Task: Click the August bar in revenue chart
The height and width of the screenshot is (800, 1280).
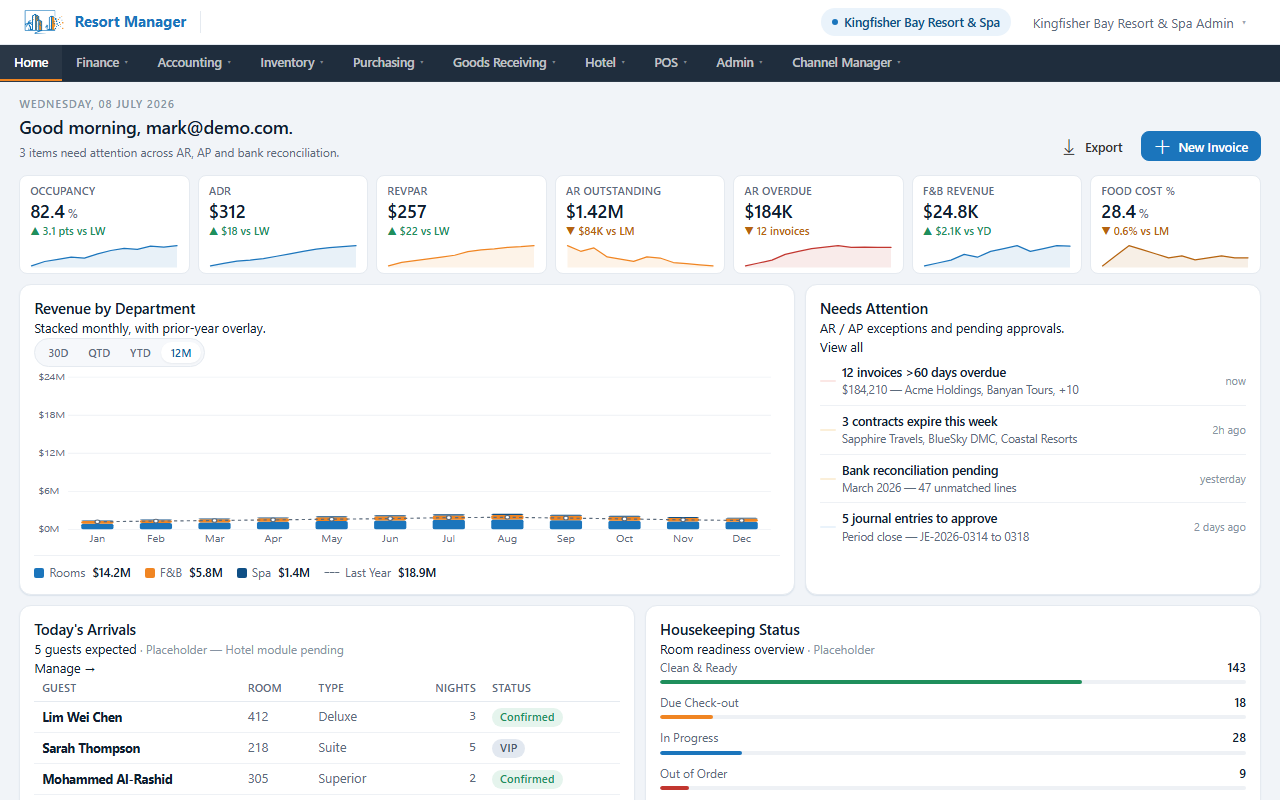Action: pyautogui.click(x=507, y=521)
